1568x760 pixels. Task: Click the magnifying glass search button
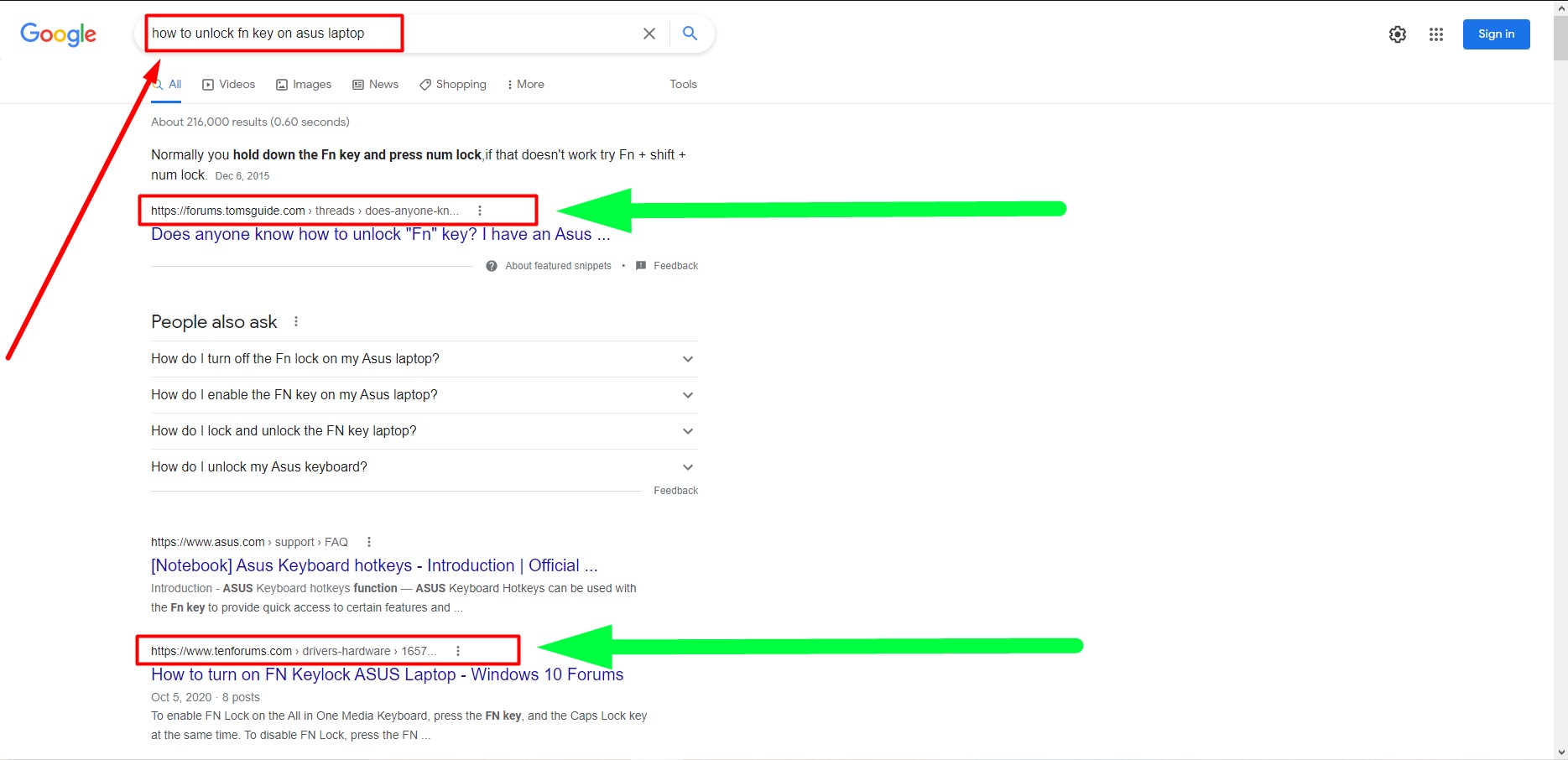point(690,34)
